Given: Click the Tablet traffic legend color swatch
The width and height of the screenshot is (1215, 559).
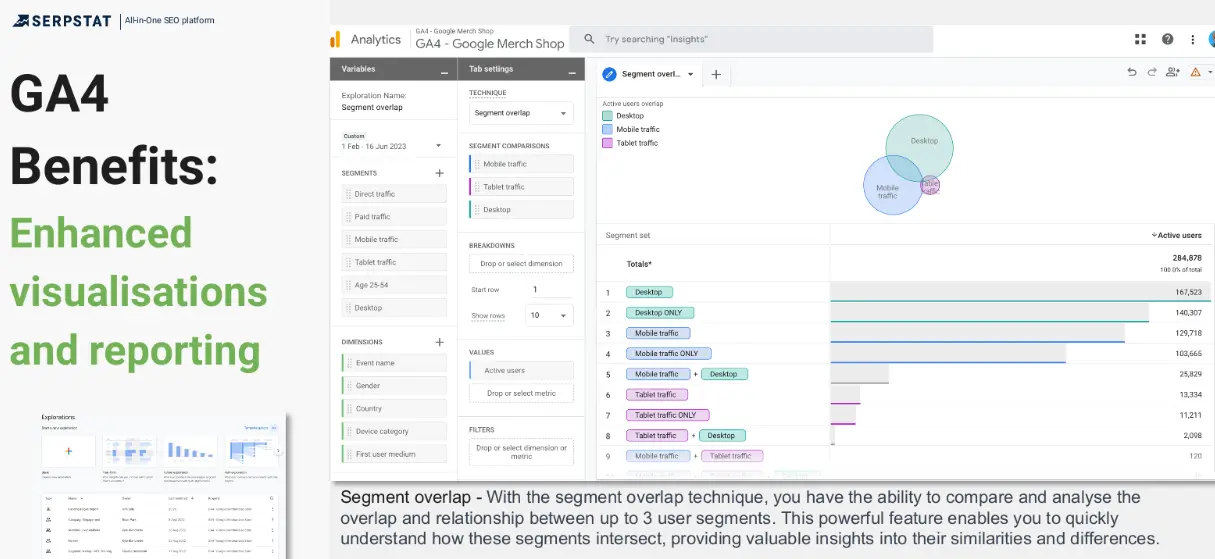Looking at the screenshot, I should point(607,143).
